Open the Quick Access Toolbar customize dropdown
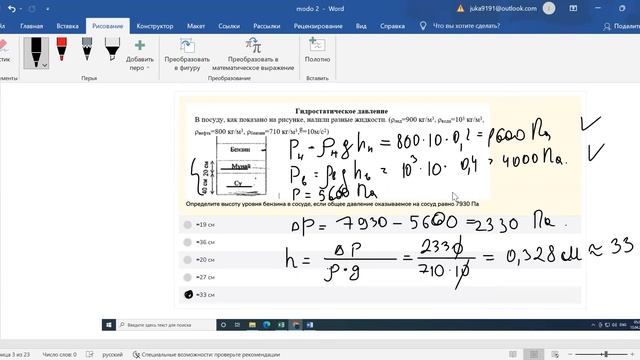The width and height of the screenshot is (640, 360). coord(47,9)
